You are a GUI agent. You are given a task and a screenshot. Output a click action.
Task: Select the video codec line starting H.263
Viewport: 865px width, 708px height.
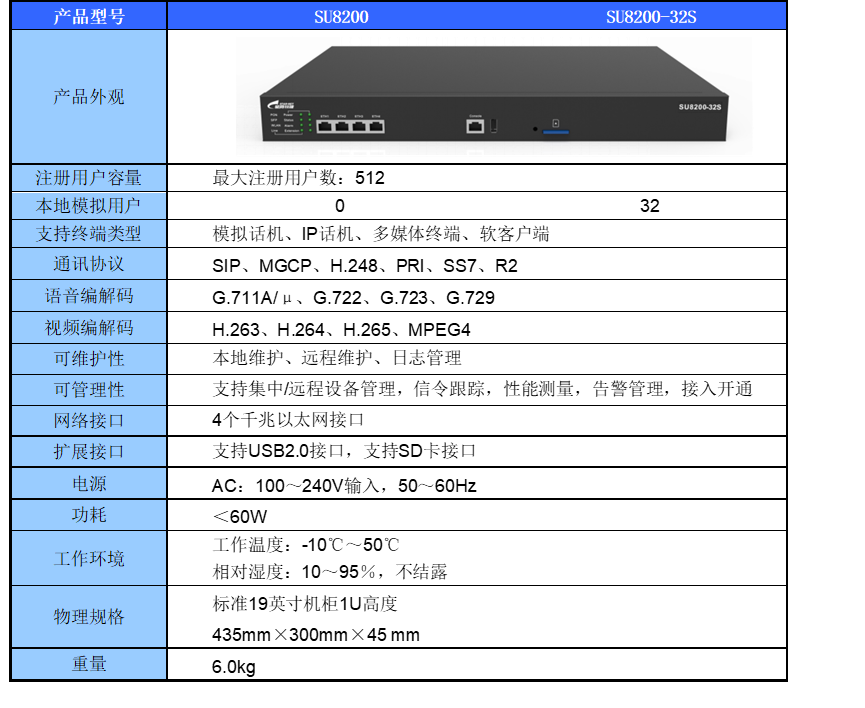(341, 330)
